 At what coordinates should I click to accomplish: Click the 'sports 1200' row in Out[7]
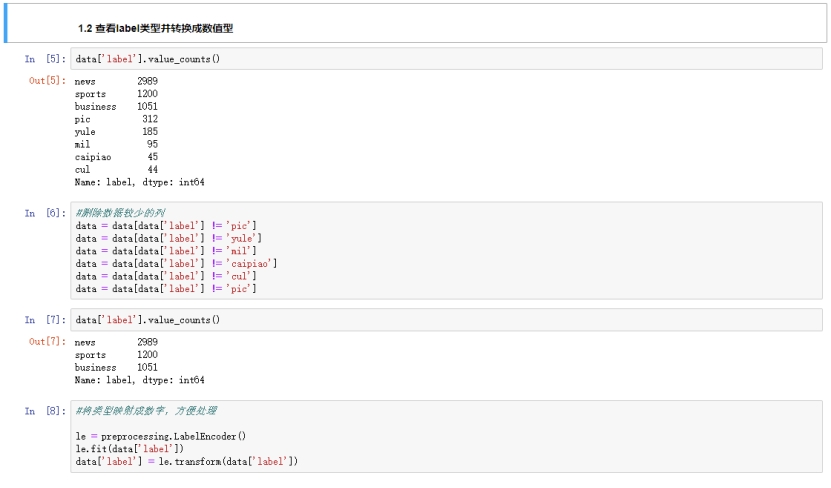click(116, 355)
